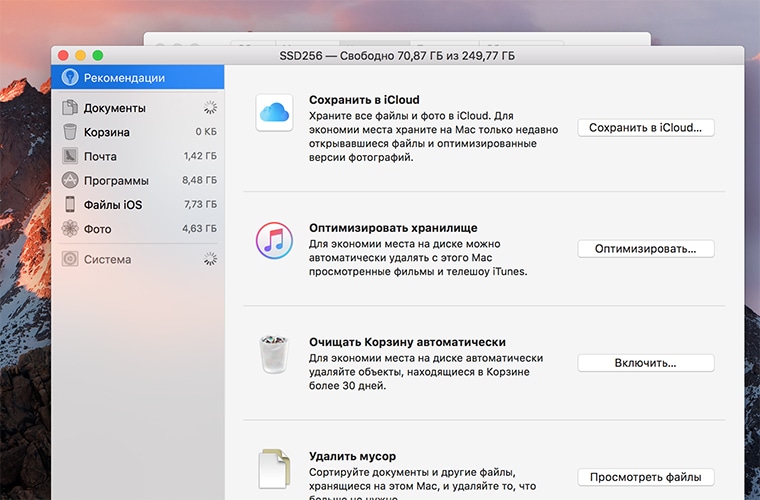
Task: Open the Программы category
Action: [138, 180]
